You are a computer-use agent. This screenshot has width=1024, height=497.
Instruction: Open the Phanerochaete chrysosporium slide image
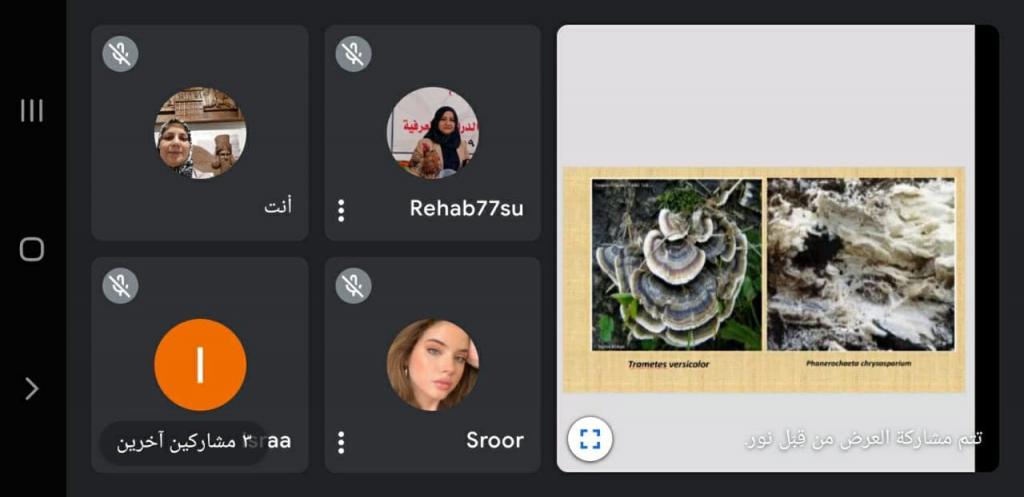click(x=861, y=265)
